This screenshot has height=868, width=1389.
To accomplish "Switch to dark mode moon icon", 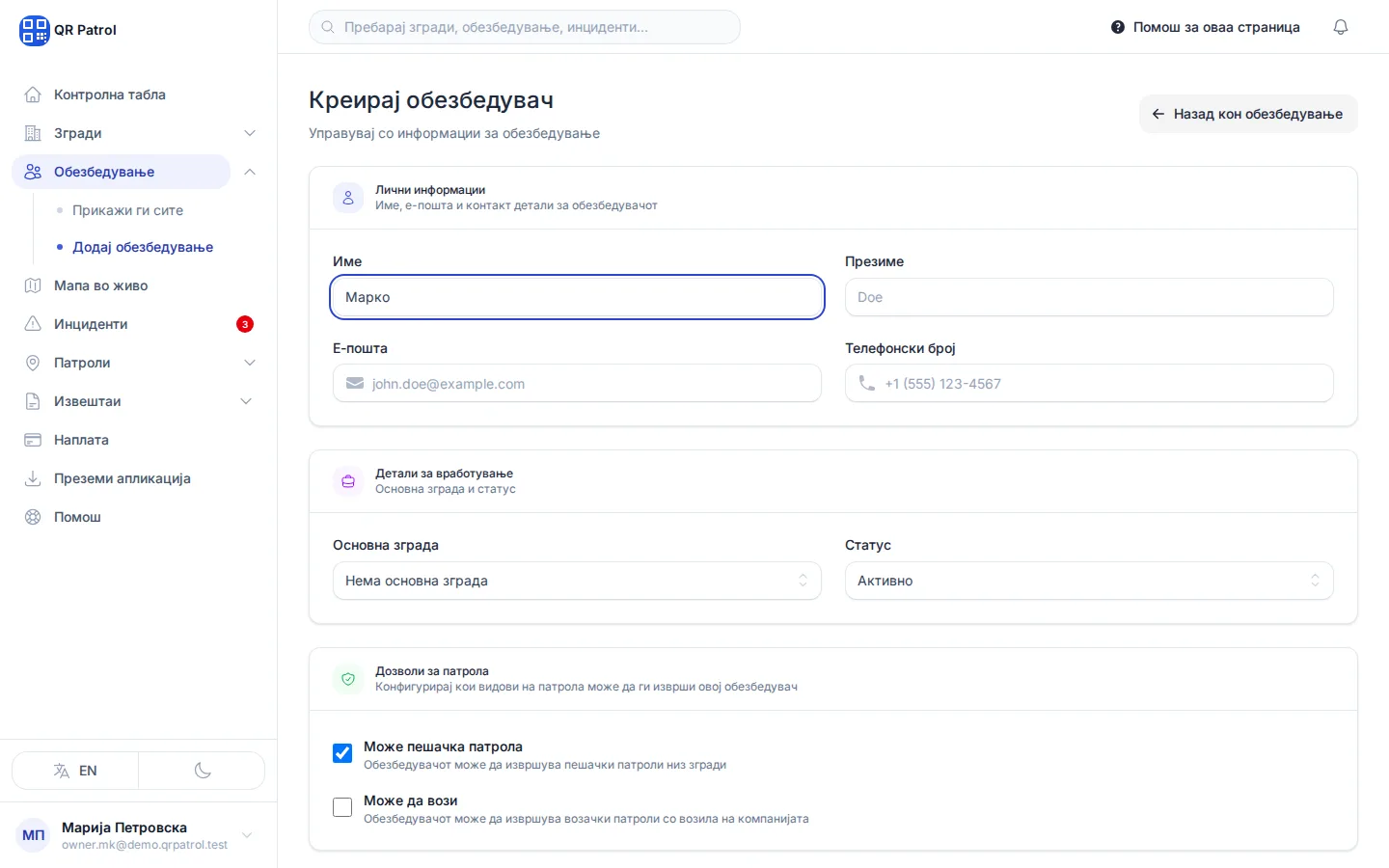I will point(203,771).
